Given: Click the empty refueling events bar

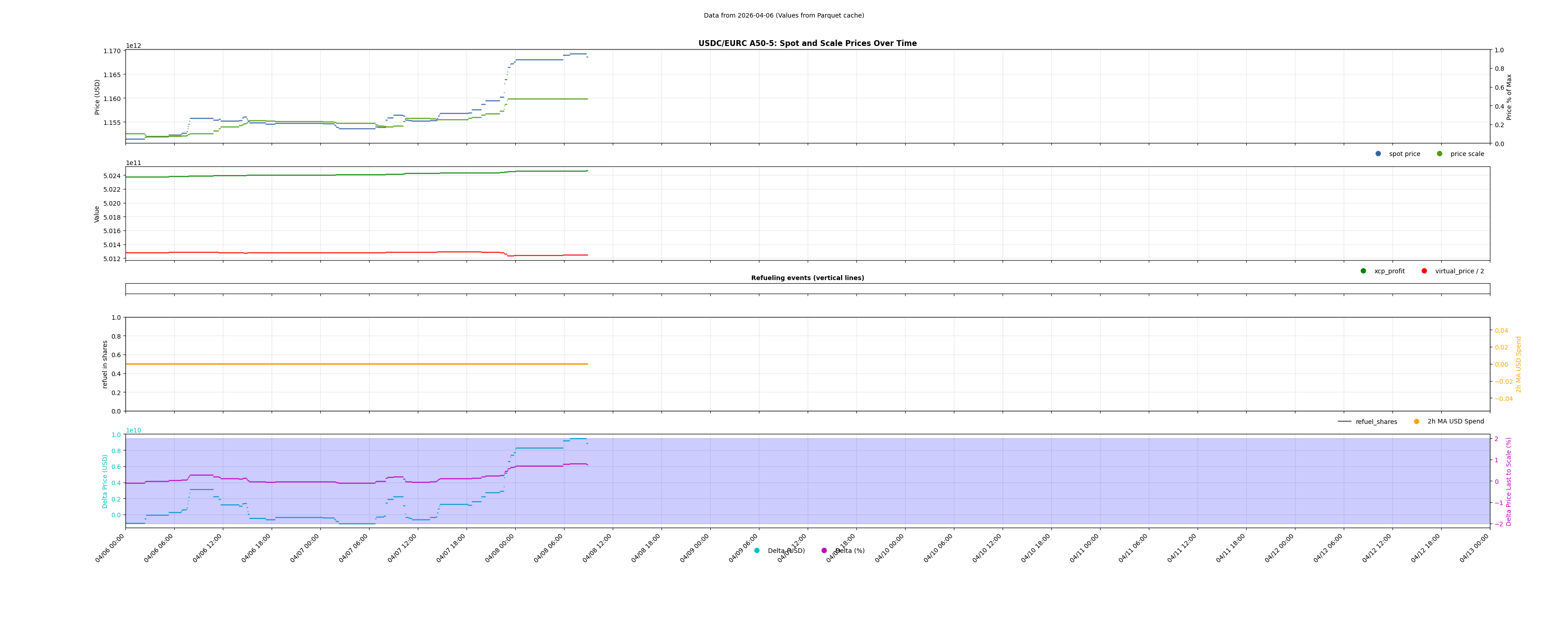Looking at the screenshot, I should (x=807, y=289).
